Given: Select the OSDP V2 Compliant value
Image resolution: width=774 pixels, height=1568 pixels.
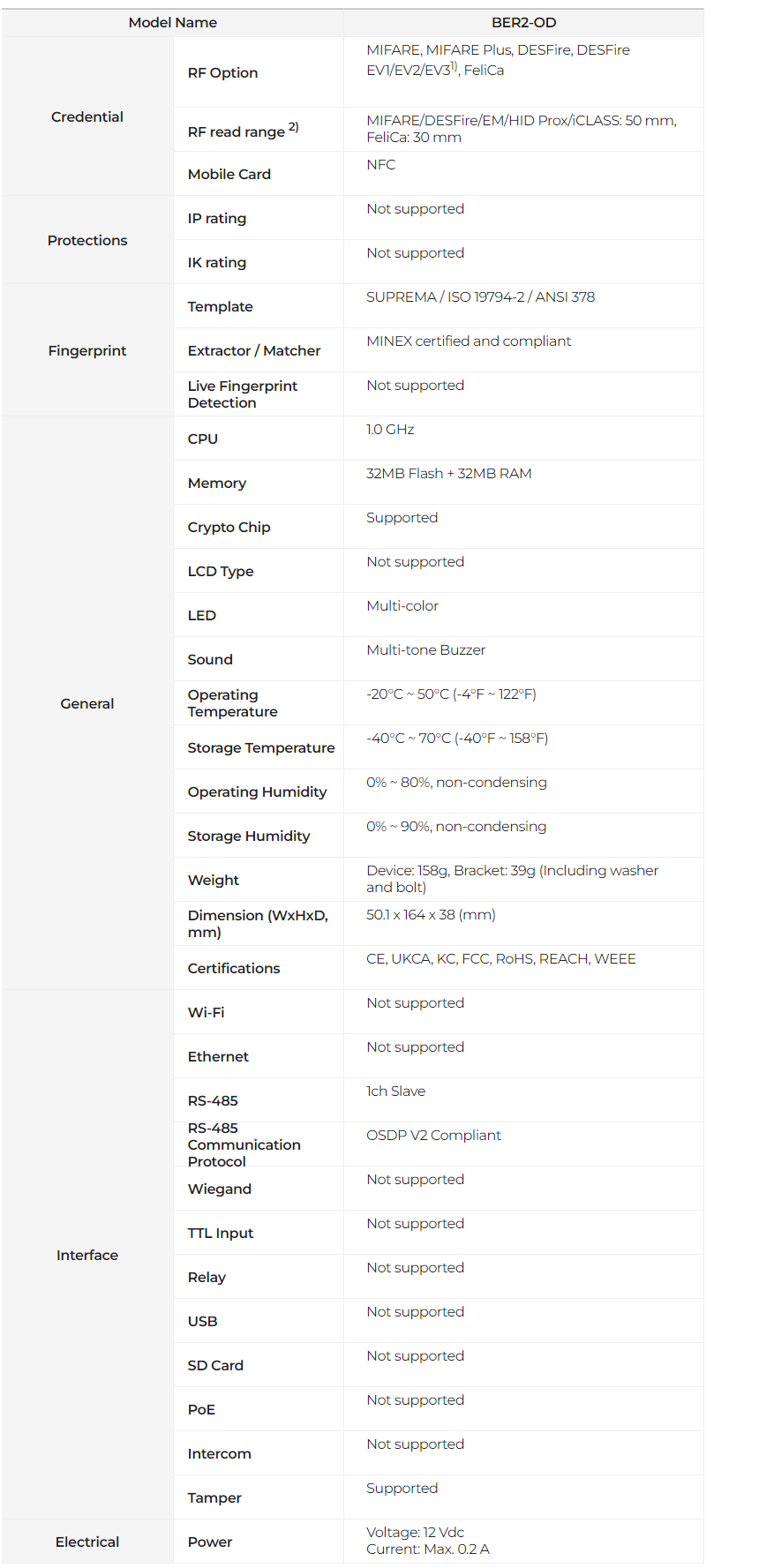Looking at the screenshot, I should point(433,1136).
